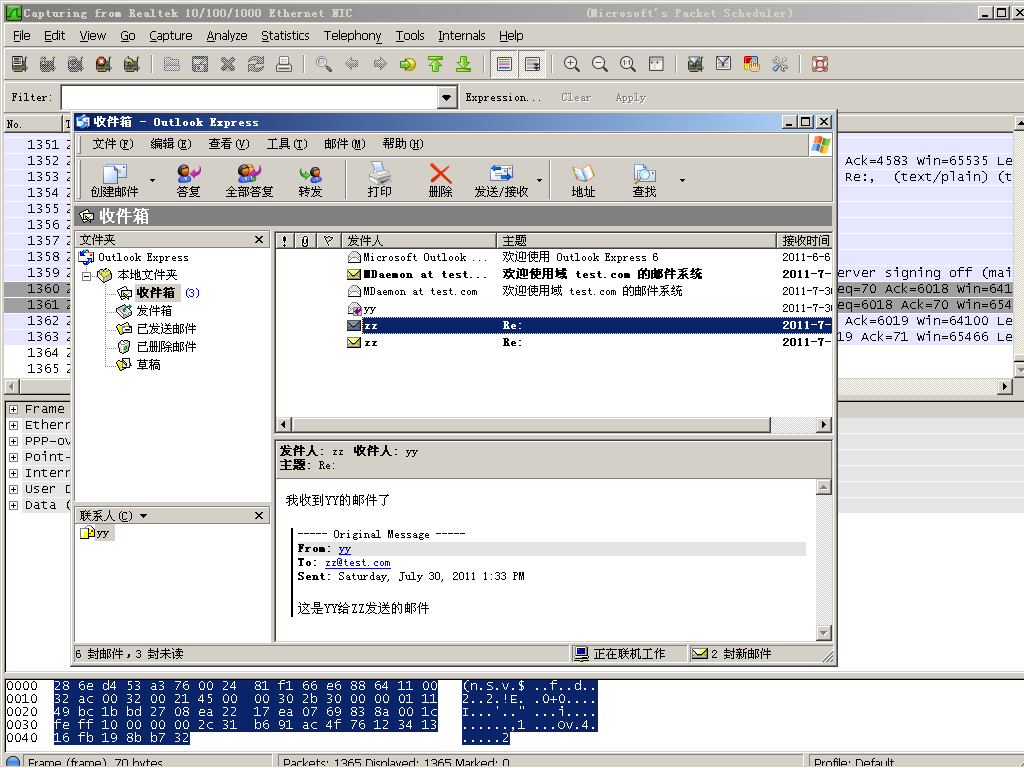The image size is (1024, 768).
Task: Open Outlook Express File menu
Action: [x=112, y=144]
